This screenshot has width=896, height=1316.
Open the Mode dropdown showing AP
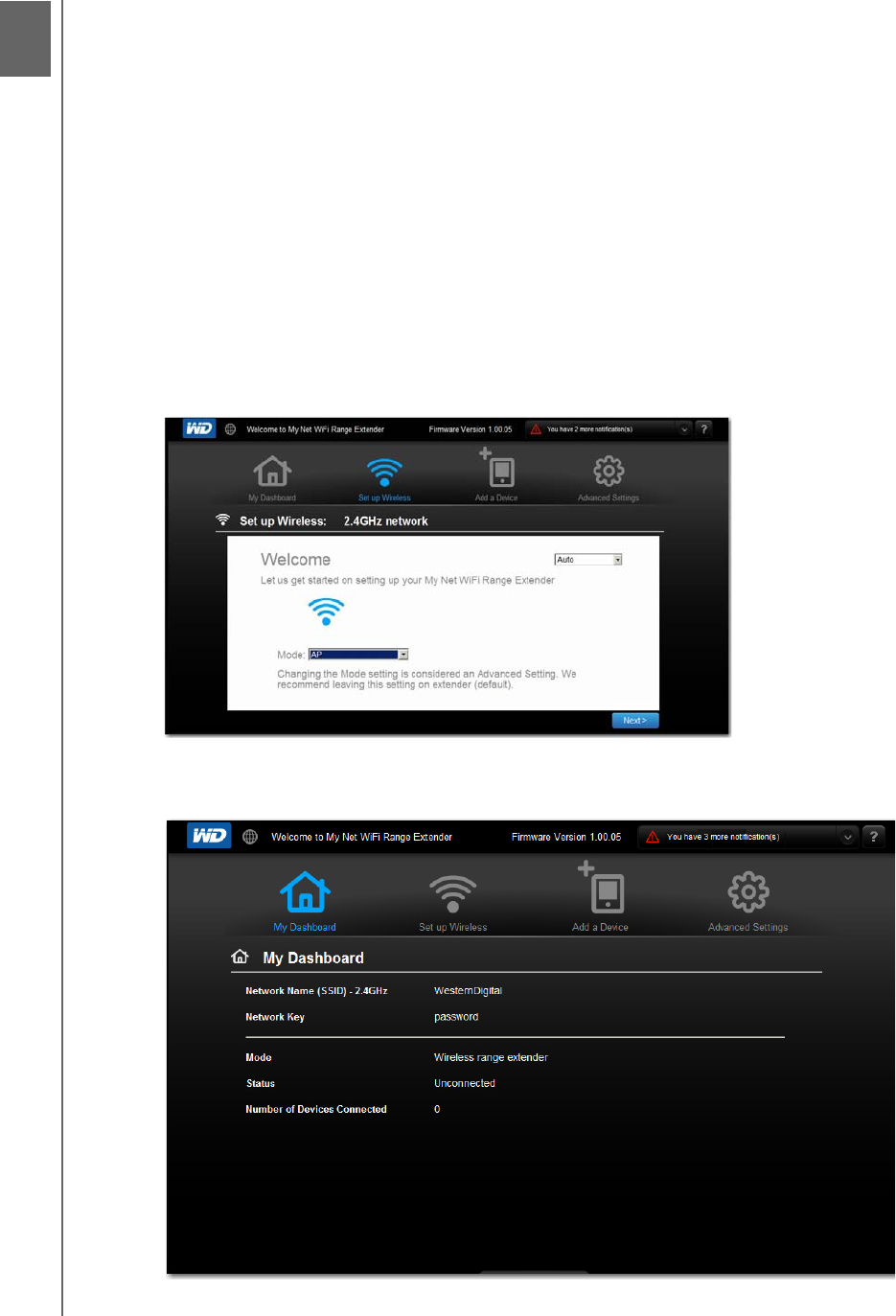tap(358, 655)
